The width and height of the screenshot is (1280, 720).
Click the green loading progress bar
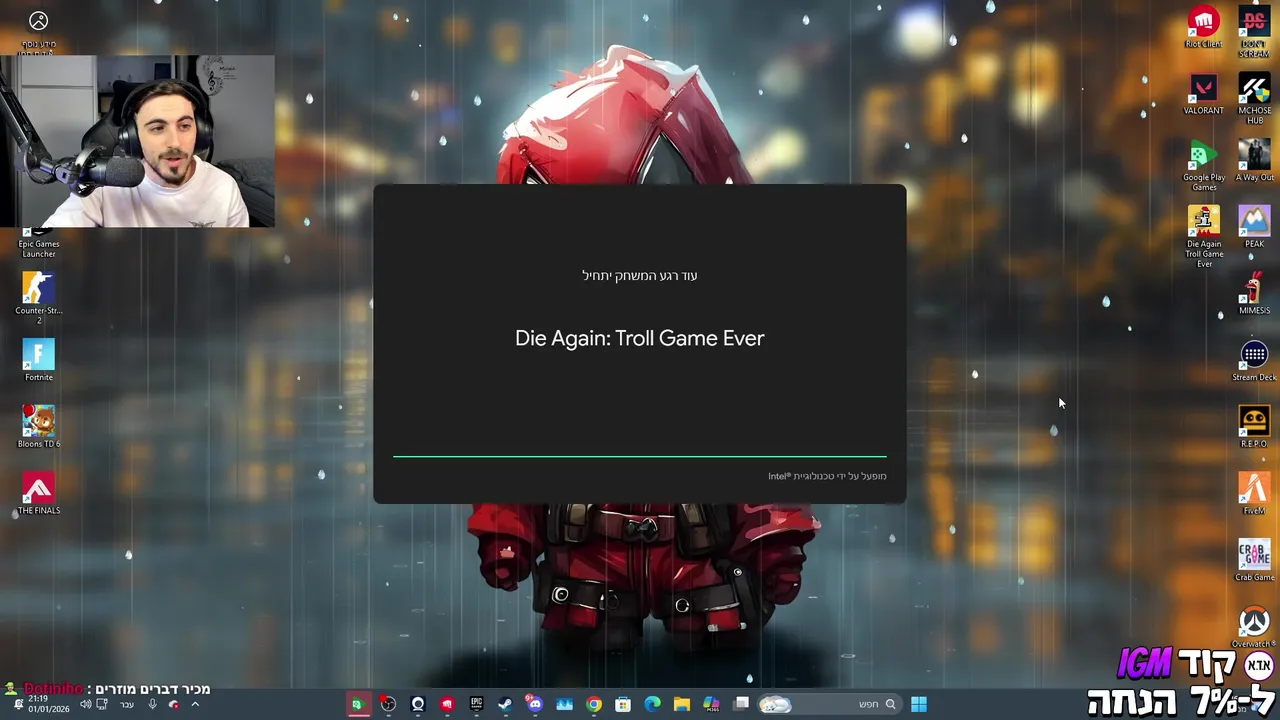click(x=640, y=456)
